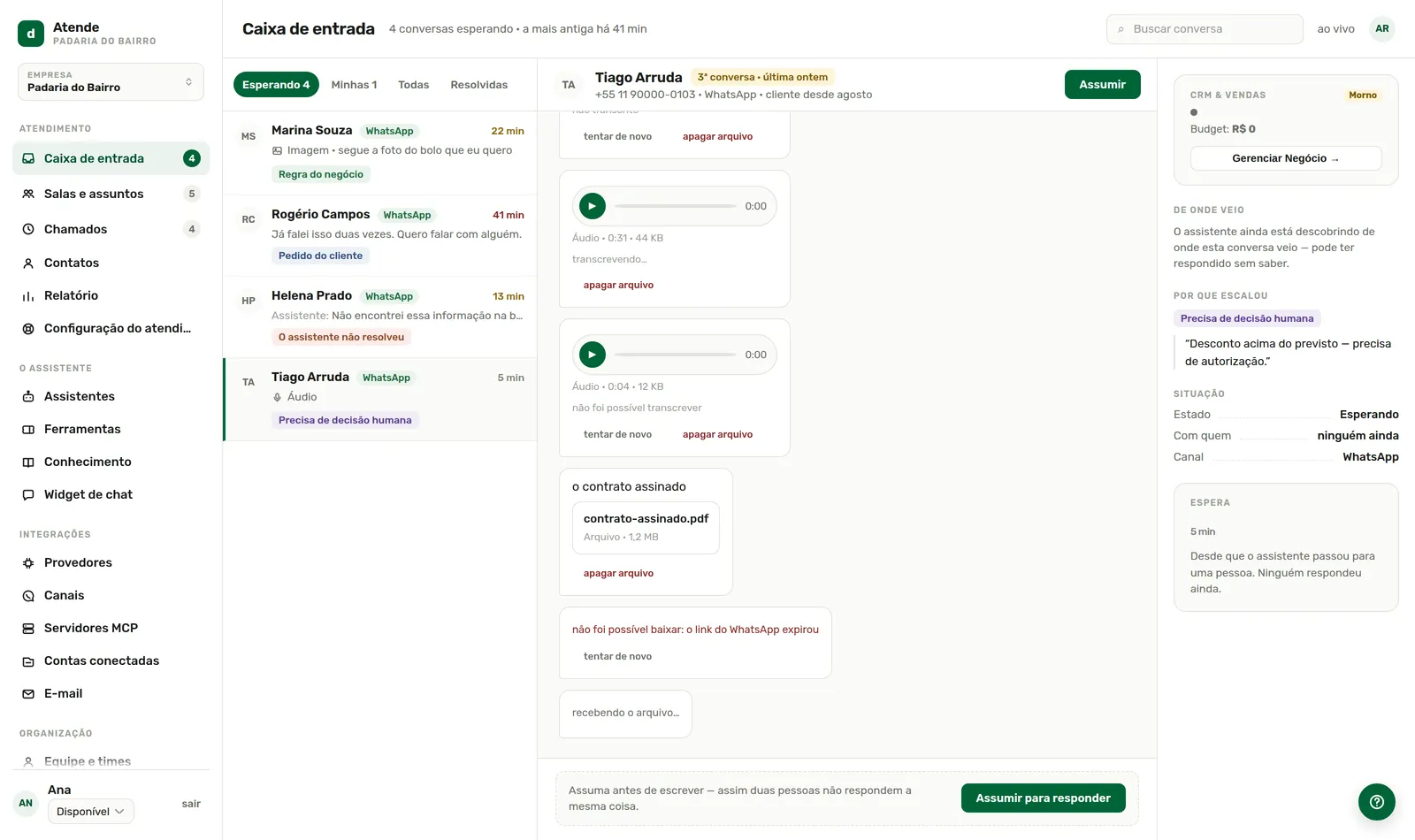Click the Assumir button in header
The height and width of the screenshot is (840, 1415).
tap(1102, 85)
